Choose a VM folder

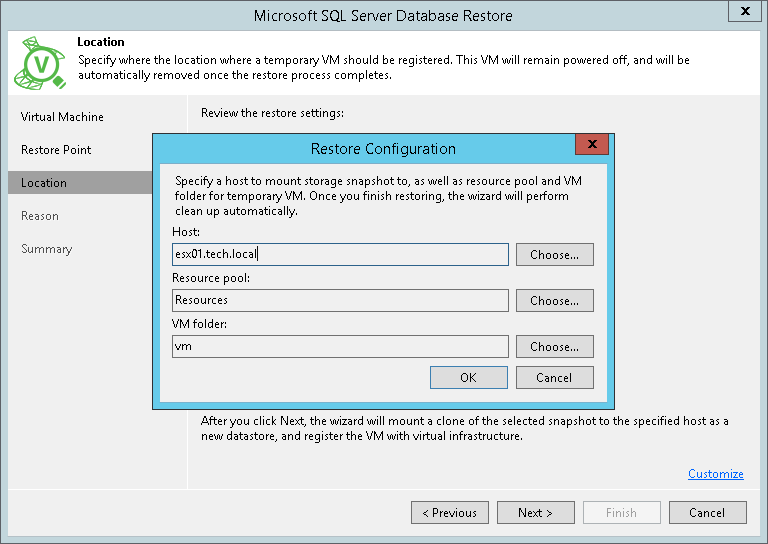554,347
